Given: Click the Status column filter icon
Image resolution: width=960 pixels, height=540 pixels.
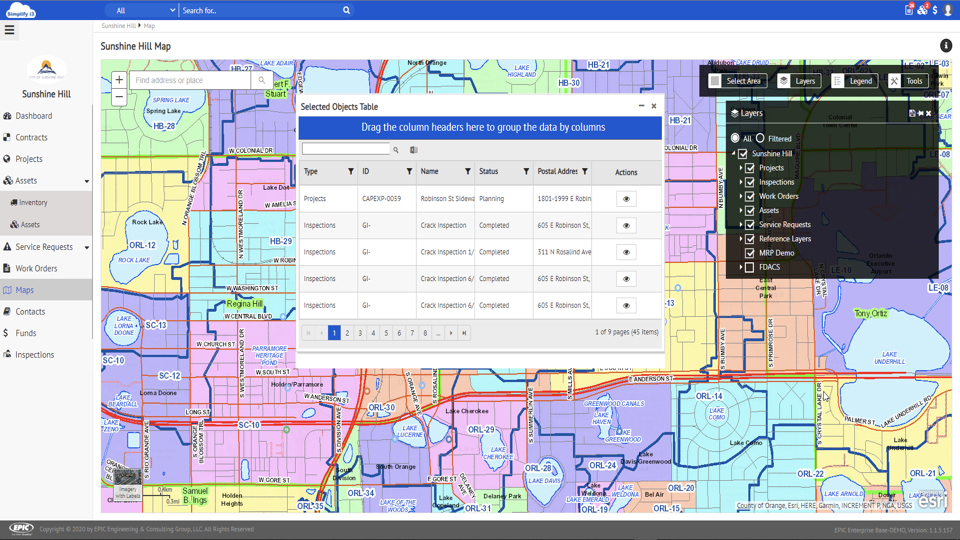Looking at the screenshot, I should tap(526, 172).
